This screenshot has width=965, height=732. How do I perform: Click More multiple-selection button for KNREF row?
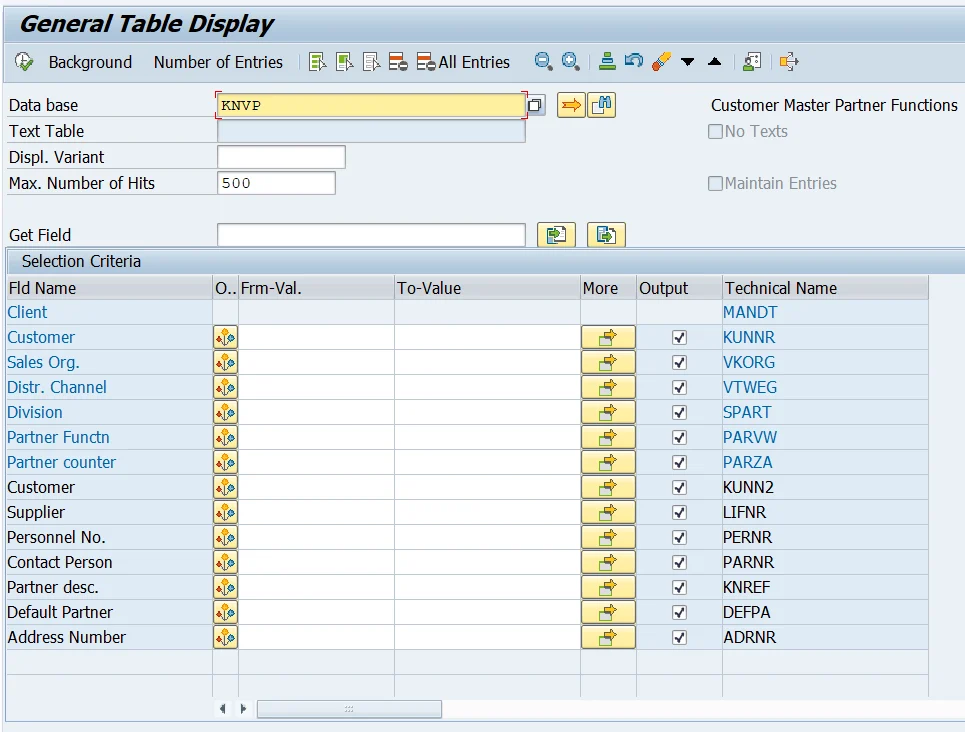pos(608,587)
